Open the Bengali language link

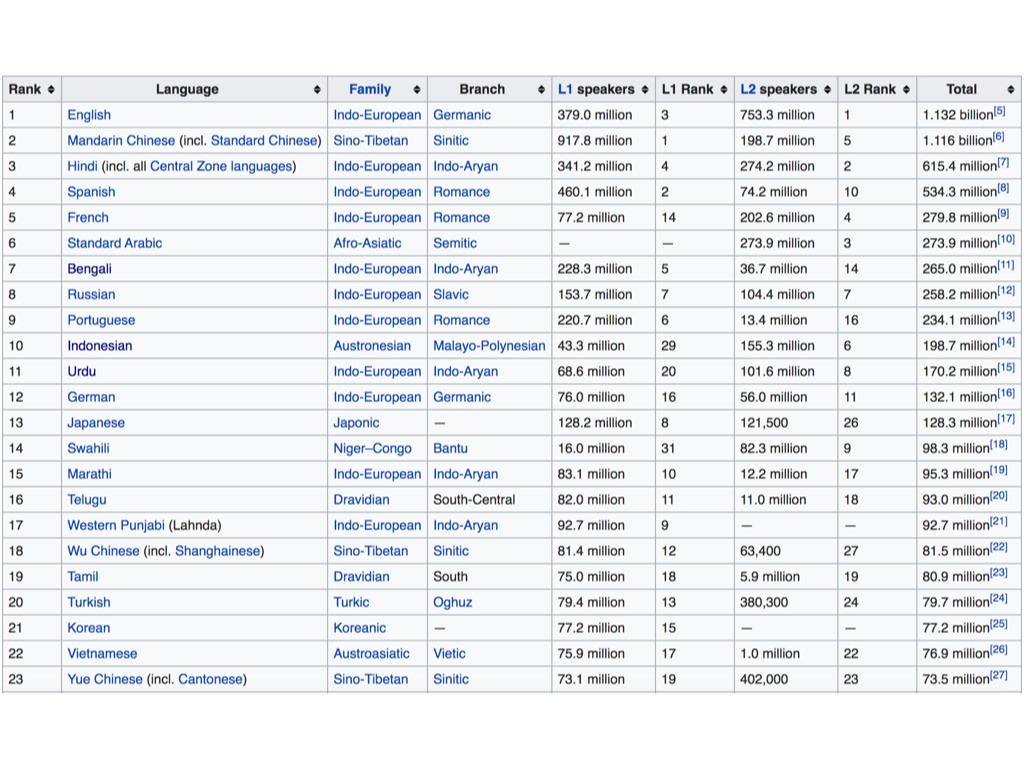tap(89, 268)
